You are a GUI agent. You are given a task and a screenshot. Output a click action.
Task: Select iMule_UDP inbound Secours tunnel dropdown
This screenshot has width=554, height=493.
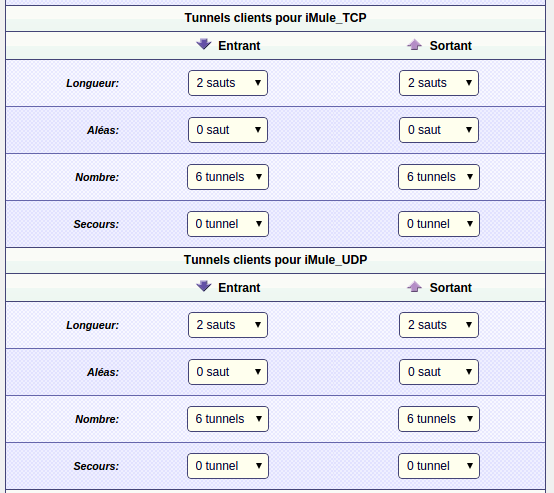228,466
